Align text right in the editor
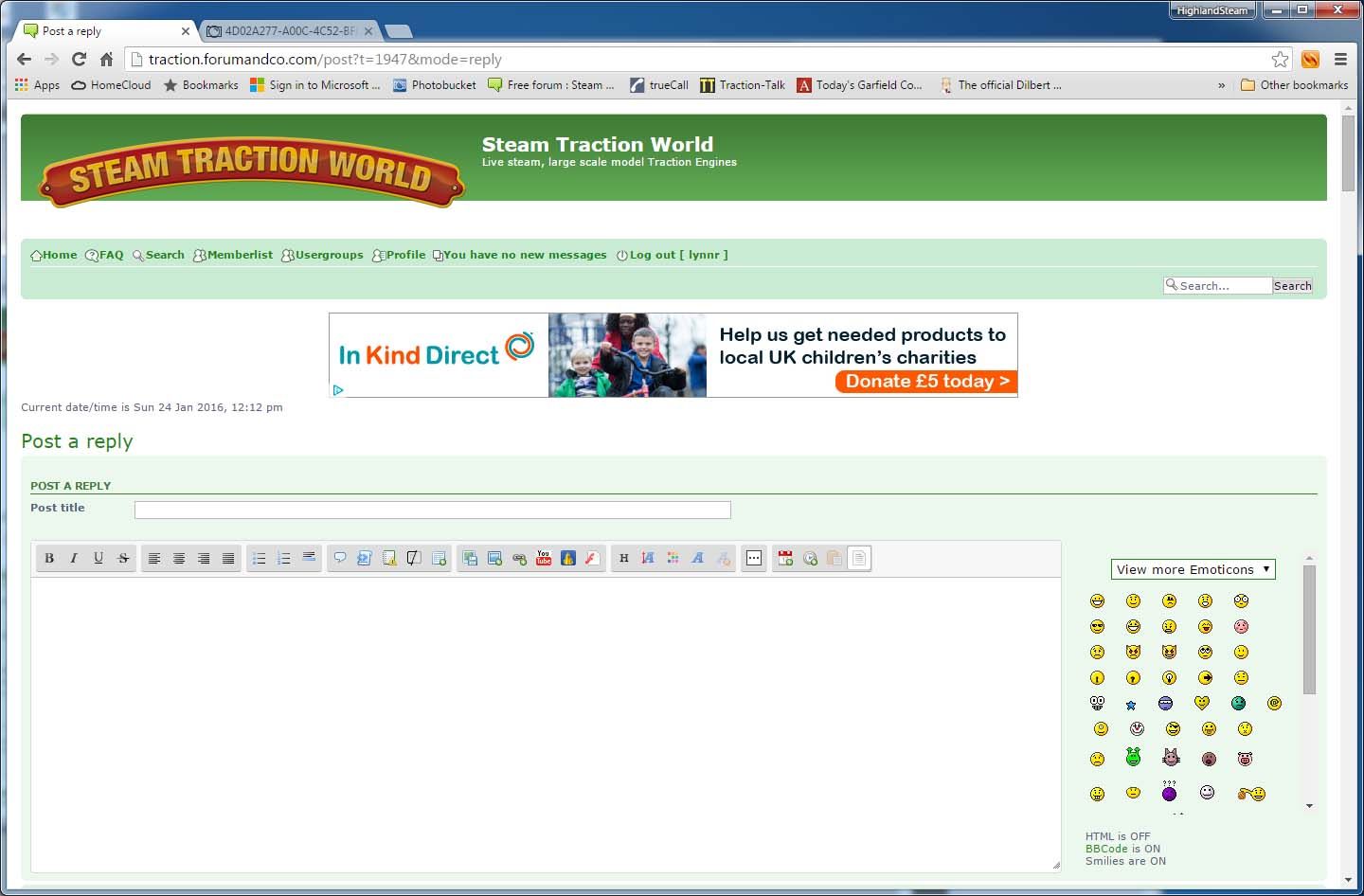 (203, 558)
